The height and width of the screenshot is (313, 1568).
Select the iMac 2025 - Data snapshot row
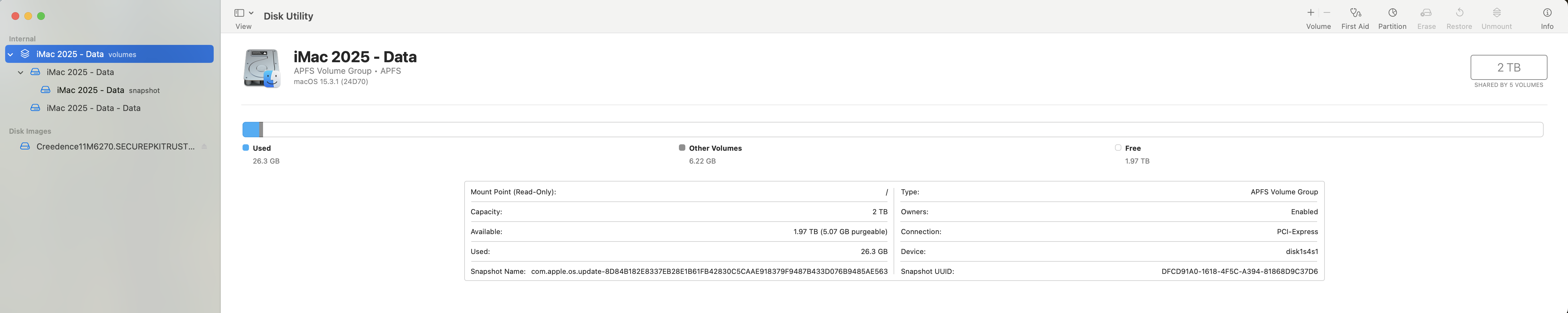[x=110, y=90]
